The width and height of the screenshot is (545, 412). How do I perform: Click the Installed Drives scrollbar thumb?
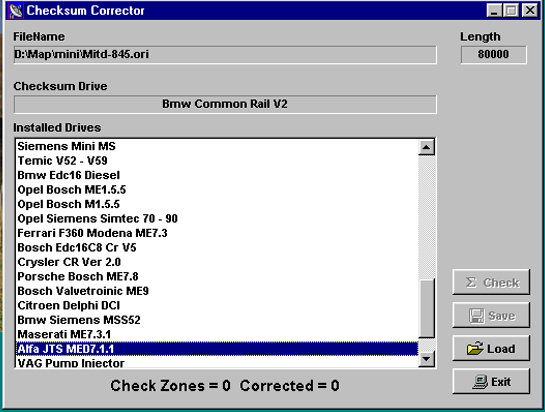tap(426, 308)
